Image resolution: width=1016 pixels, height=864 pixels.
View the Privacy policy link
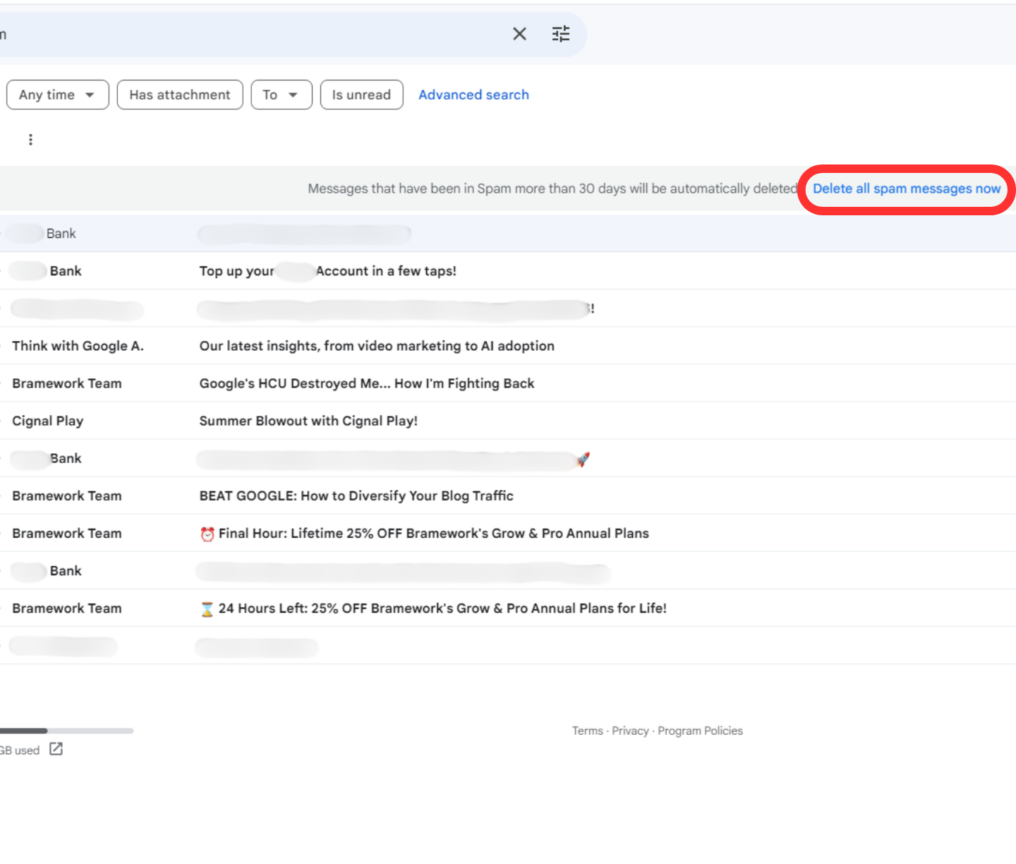pyautogui.click(x=631, y=731)
